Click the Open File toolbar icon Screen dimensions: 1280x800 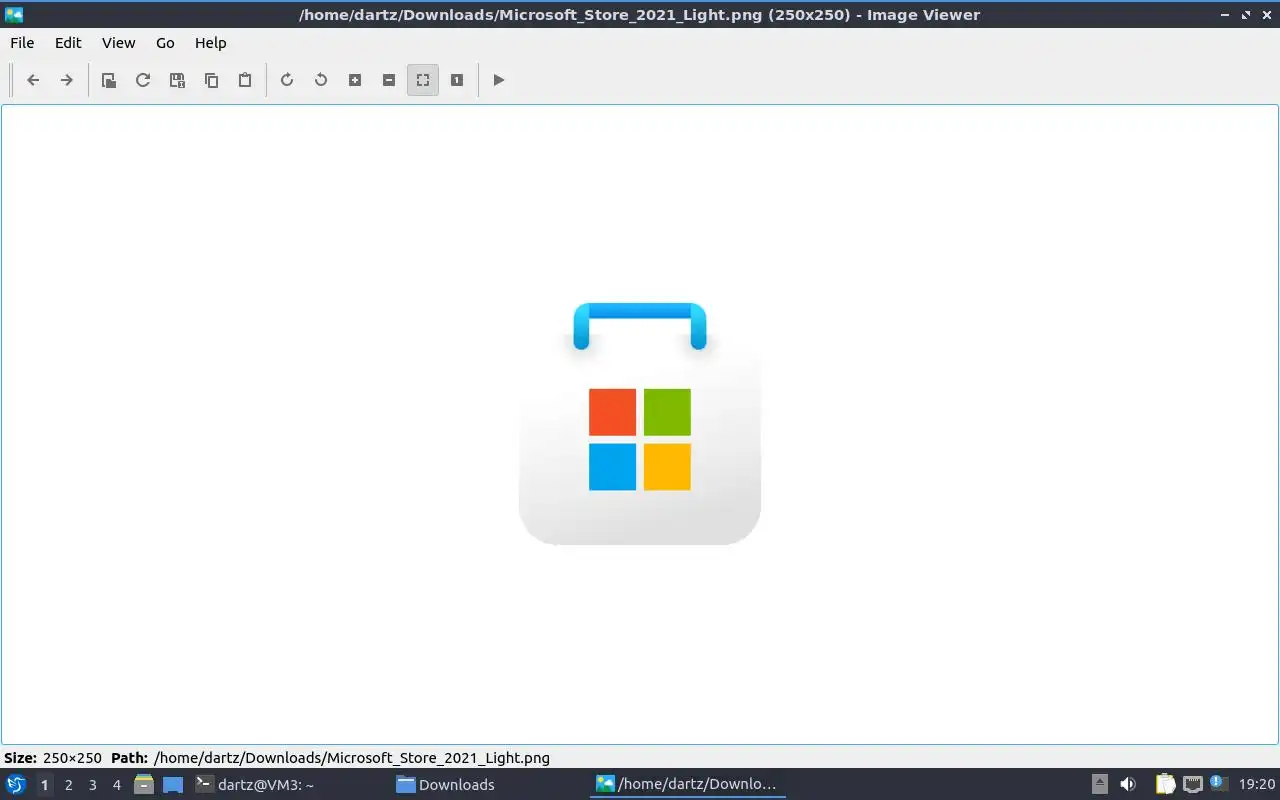coord(109,80)
